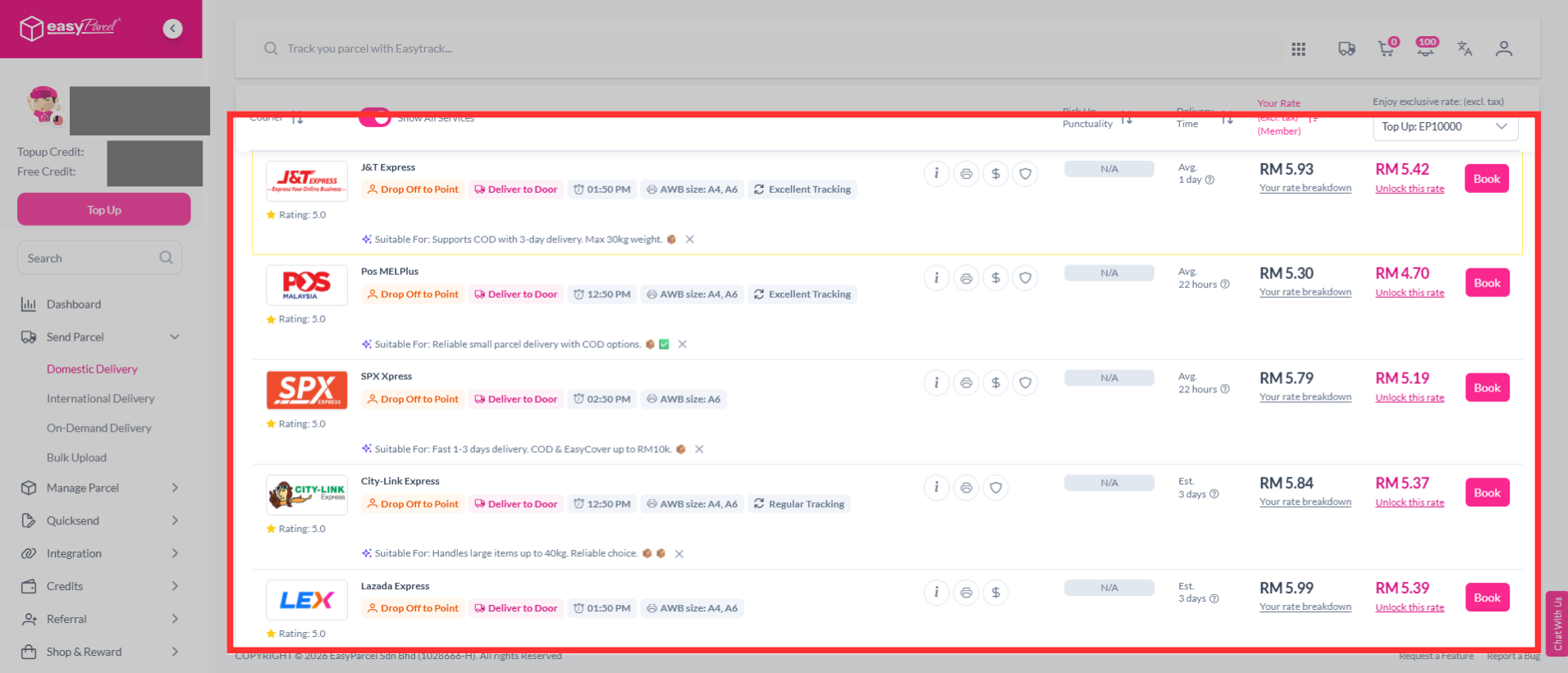Click the printer icon for Pos MELPlus
This screenshot has width=1568, height=673.
[x=966, y=277]
